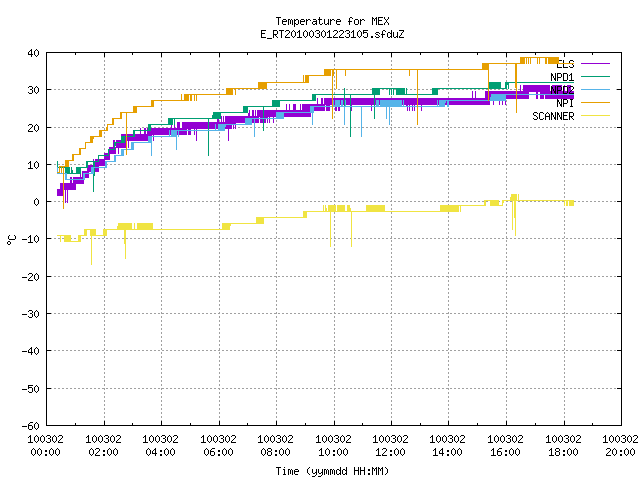The image size is (640, 480).
Task: Click the x-axis tick label 100302 10:00
Action: [x=333, y=445]
